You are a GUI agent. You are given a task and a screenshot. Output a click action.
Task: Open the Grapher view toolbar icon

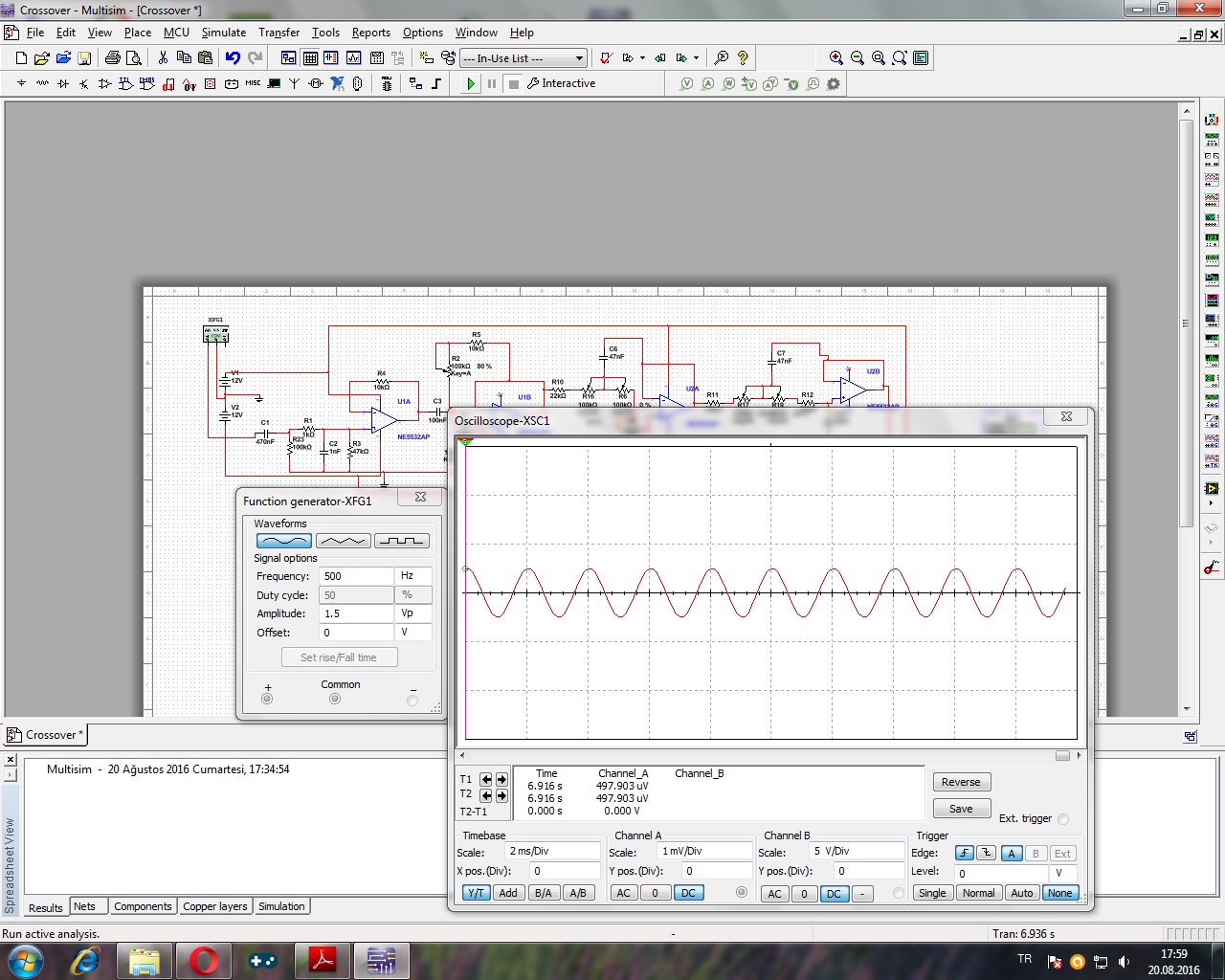coord(353,58)
